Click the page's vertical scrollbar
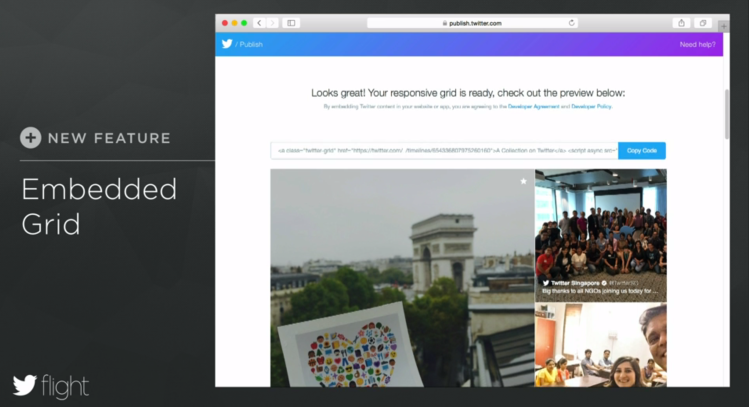749x407 pixels. 727,114
